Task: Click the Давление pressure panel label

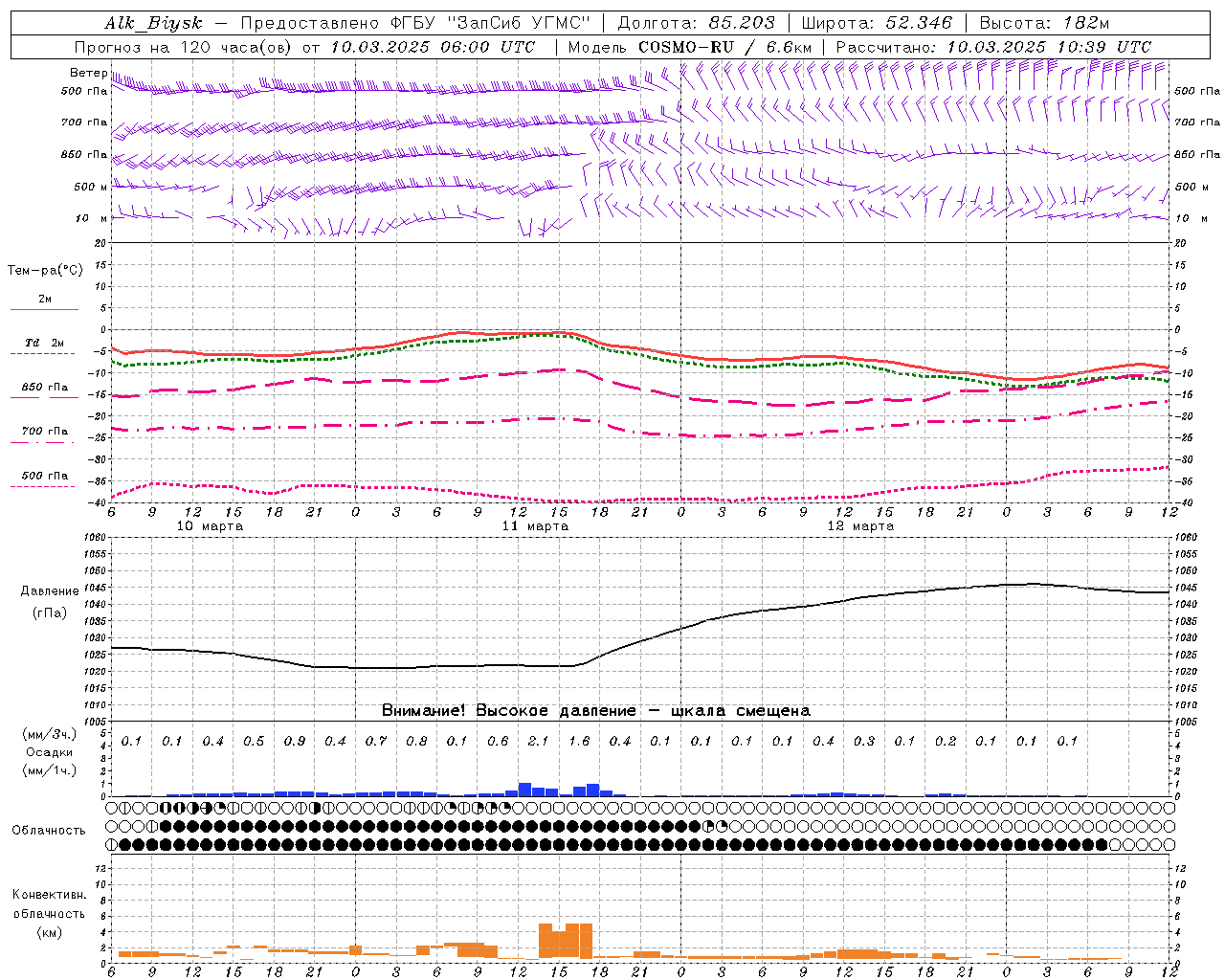Action: coord(50,591)
